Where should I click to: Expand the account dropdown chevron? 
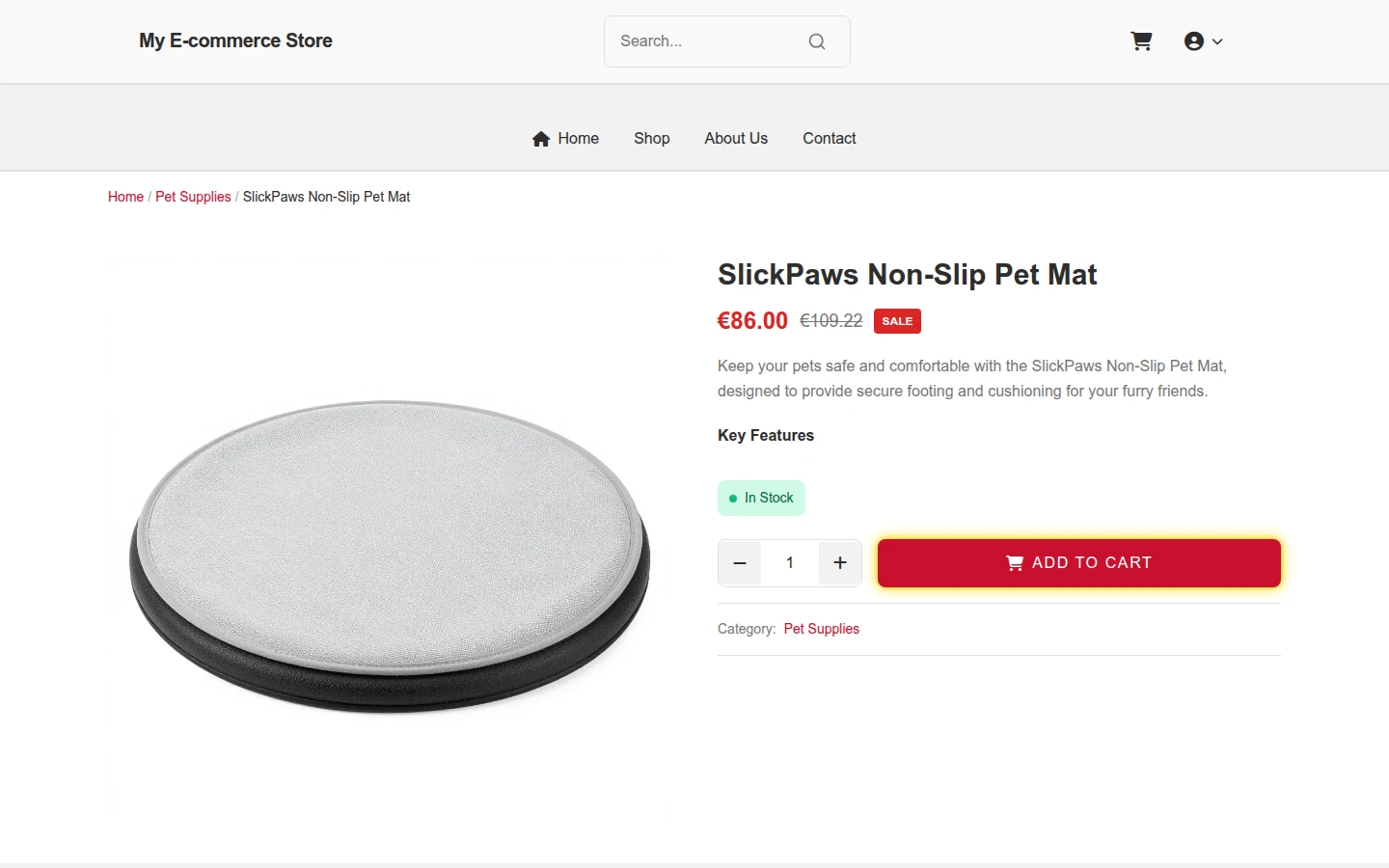pos(1217,41)
